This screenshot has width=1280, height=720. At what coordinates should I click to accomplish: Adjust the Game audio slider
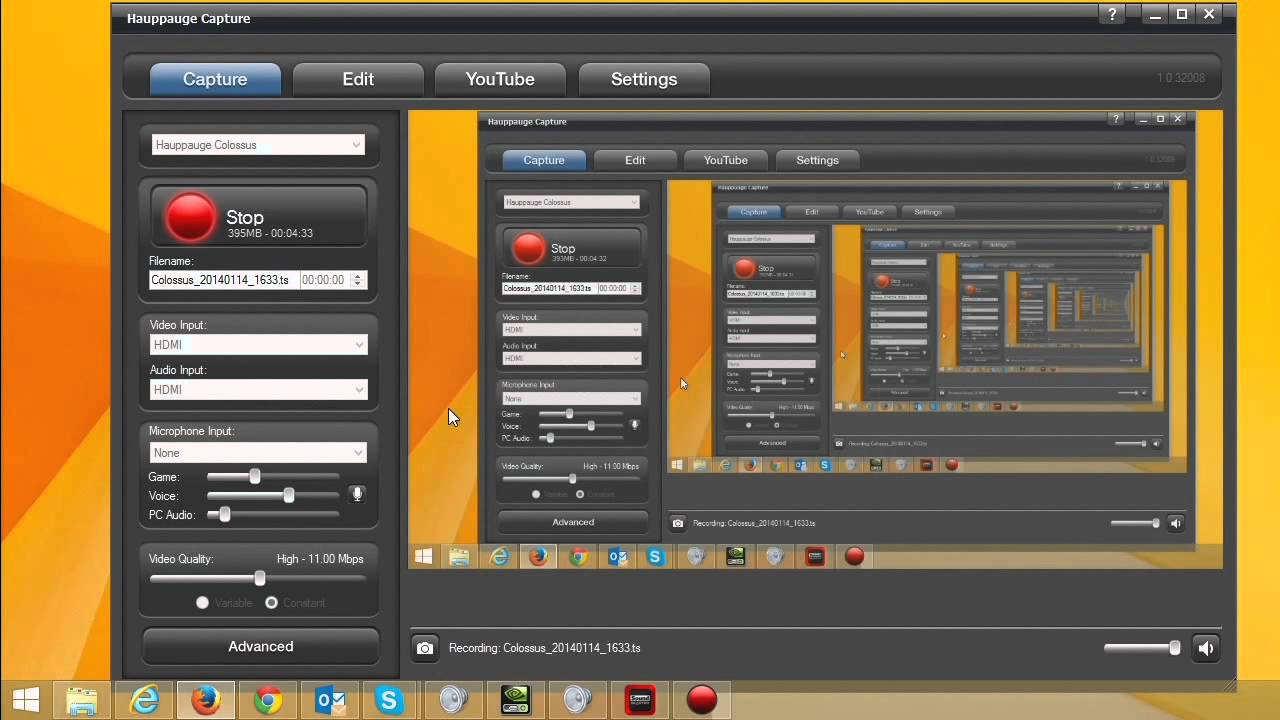tap(255, 477)
